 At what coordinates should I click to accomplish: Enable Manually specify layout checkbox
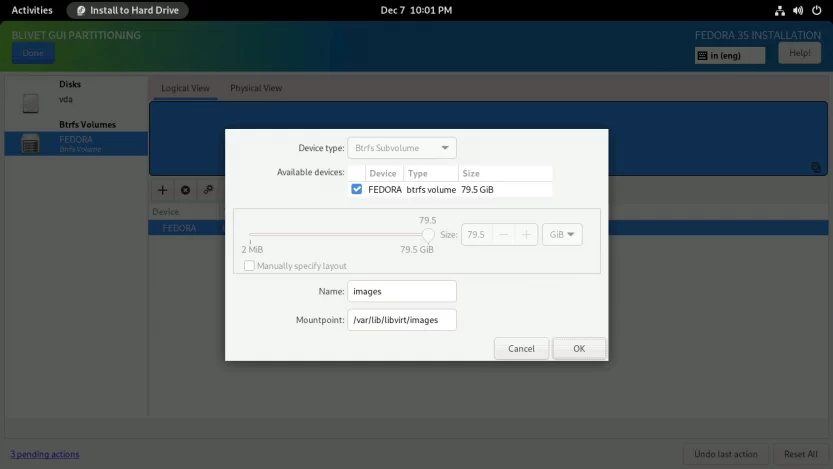pos(249,266)
